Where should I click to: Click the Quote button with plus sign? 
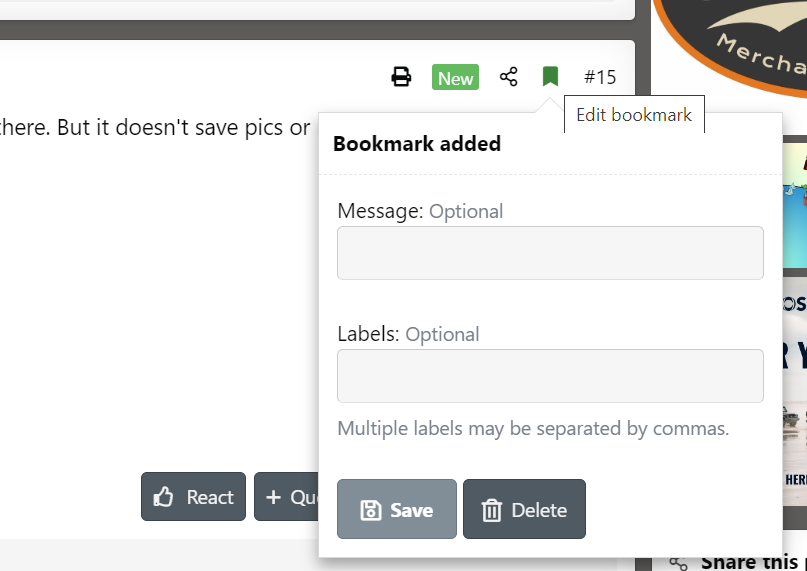pos(286,497)
